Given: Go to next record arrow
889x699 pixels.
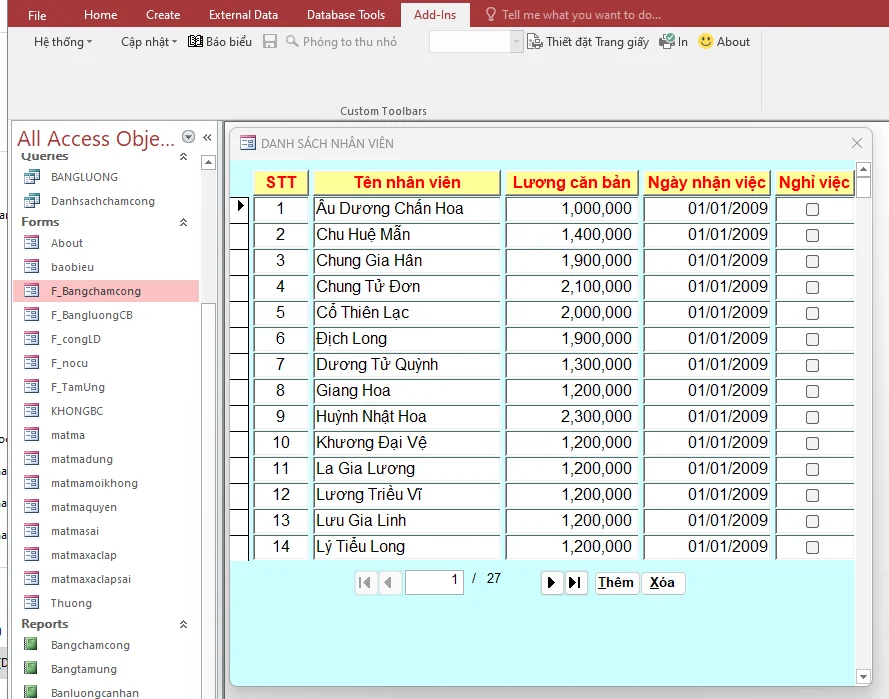Looking at the screenshot, I should (x=551, y=583).
